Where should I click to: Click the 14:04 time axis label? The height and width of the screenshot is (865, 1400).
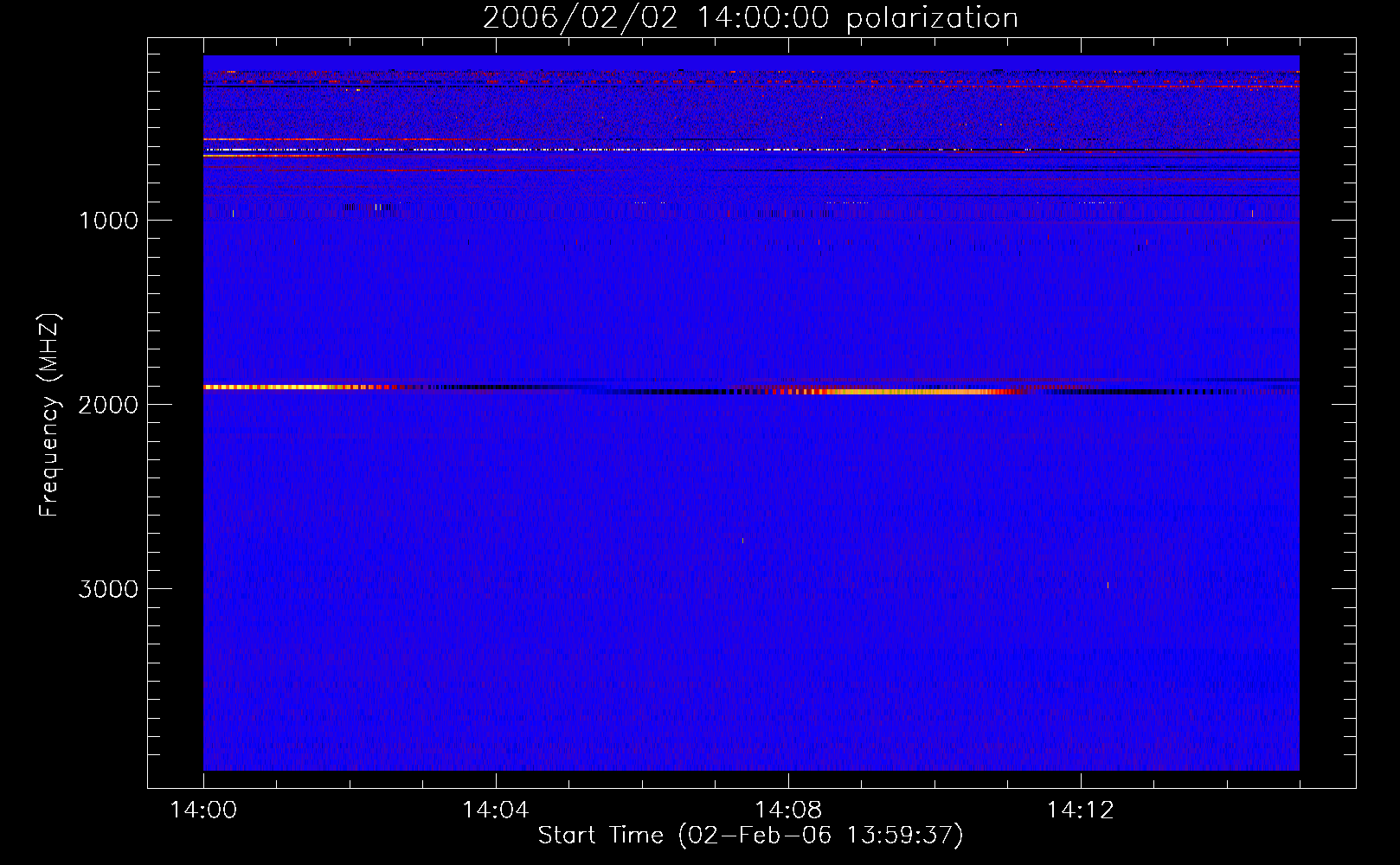click(495, 811)
